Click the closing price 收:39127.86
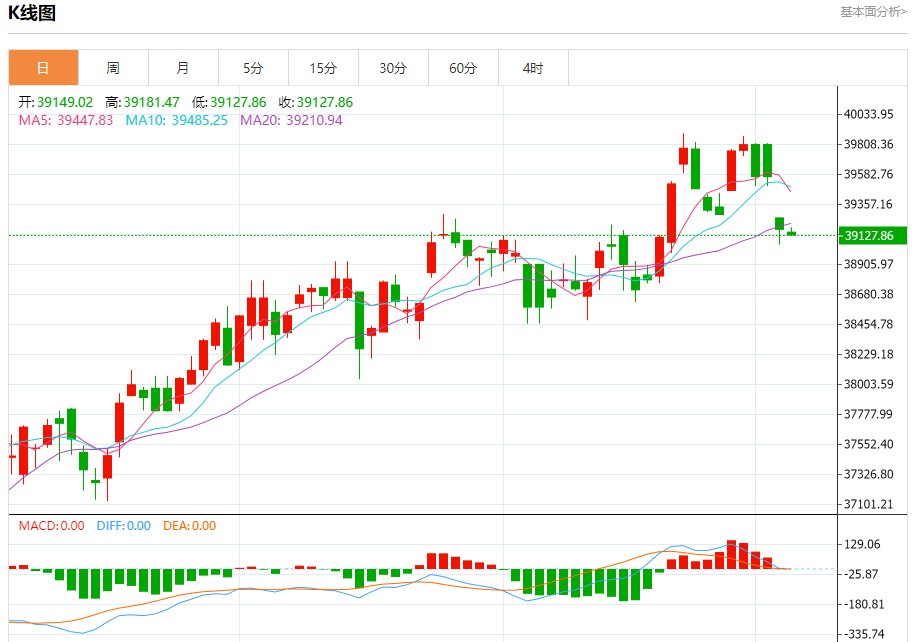Screen dimensions: 918x642 click(x=316, y=102)
